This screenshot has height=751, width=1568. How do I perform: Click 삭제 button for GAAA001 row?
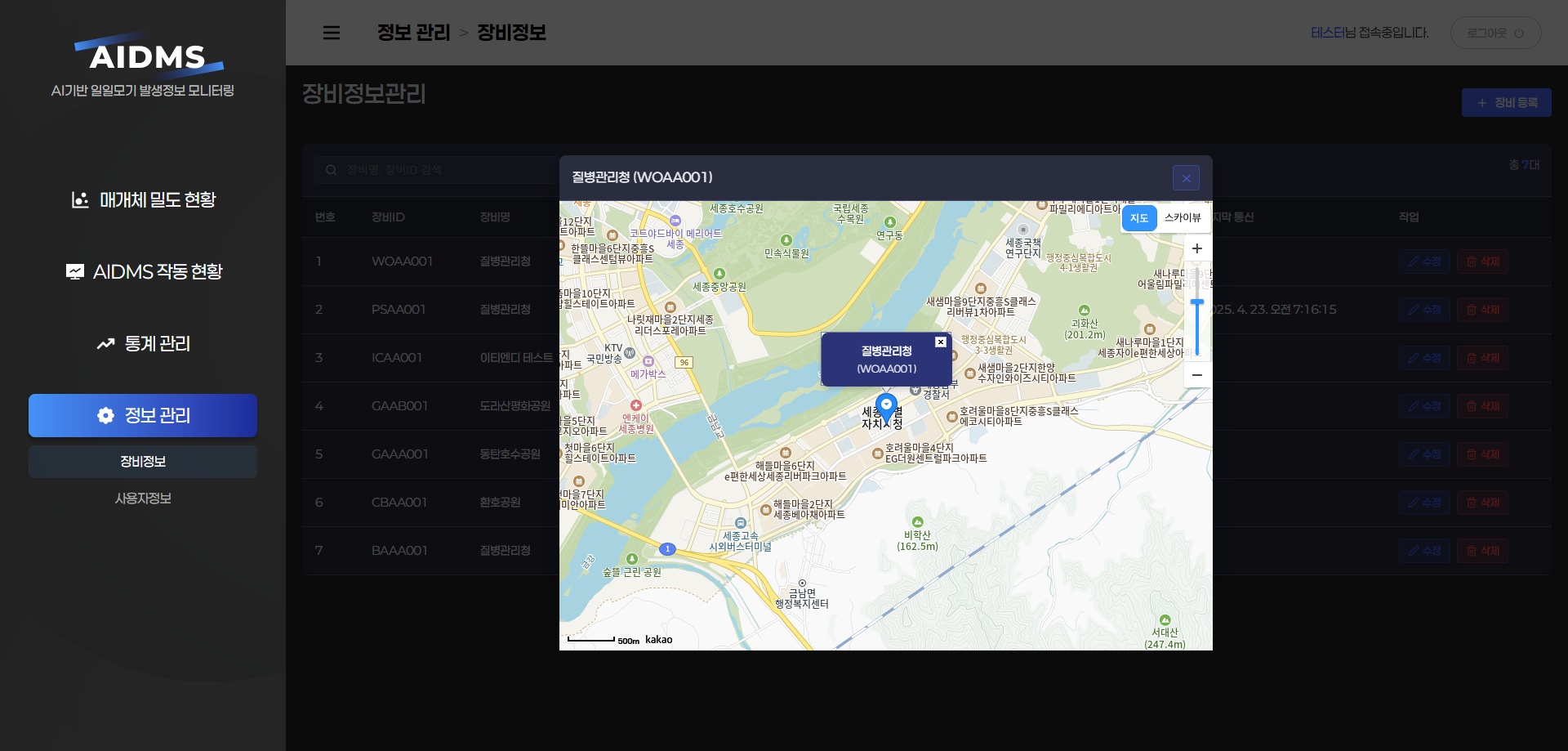tap(1482, 454)
